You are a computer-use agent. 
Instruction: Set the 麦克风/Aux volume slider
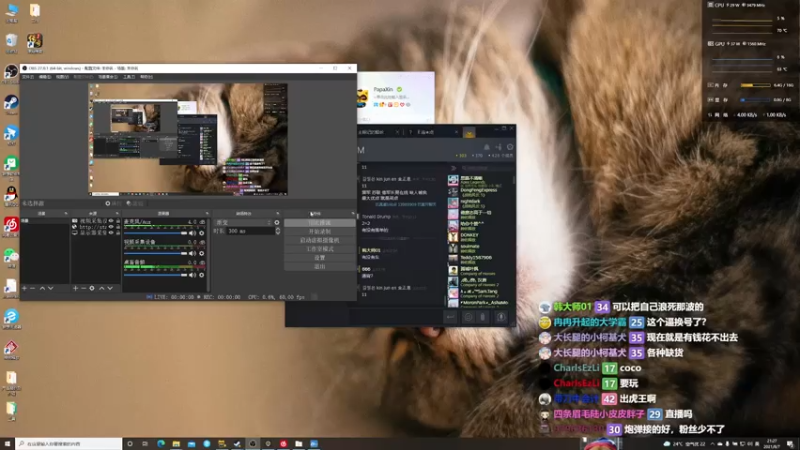coord(156,233)
